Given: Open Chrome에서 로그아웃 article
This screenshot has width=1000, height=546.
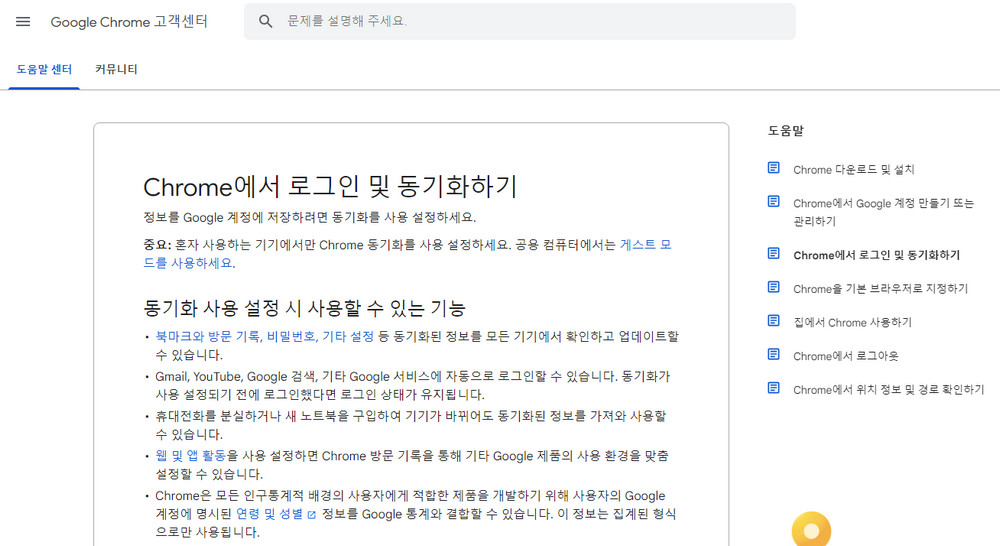Looking at the screenshot, I should pyautogui.click(x=845, y=357).
